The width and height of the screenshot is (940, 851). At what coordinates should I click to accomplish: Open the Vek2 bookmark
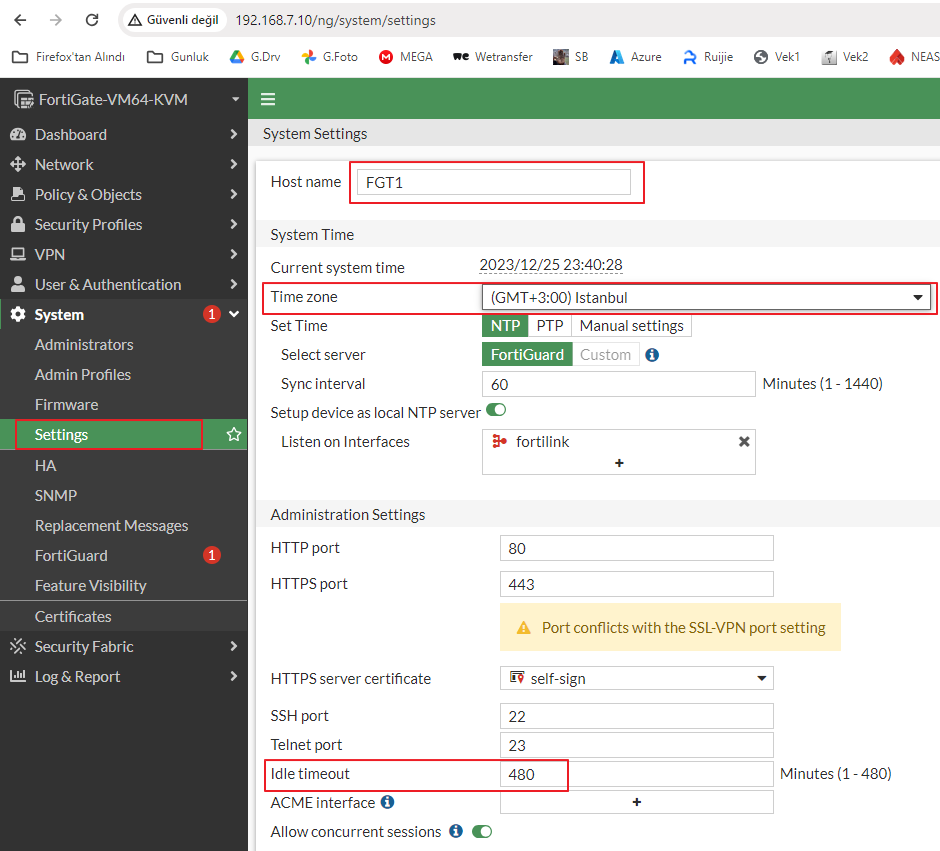845,57
